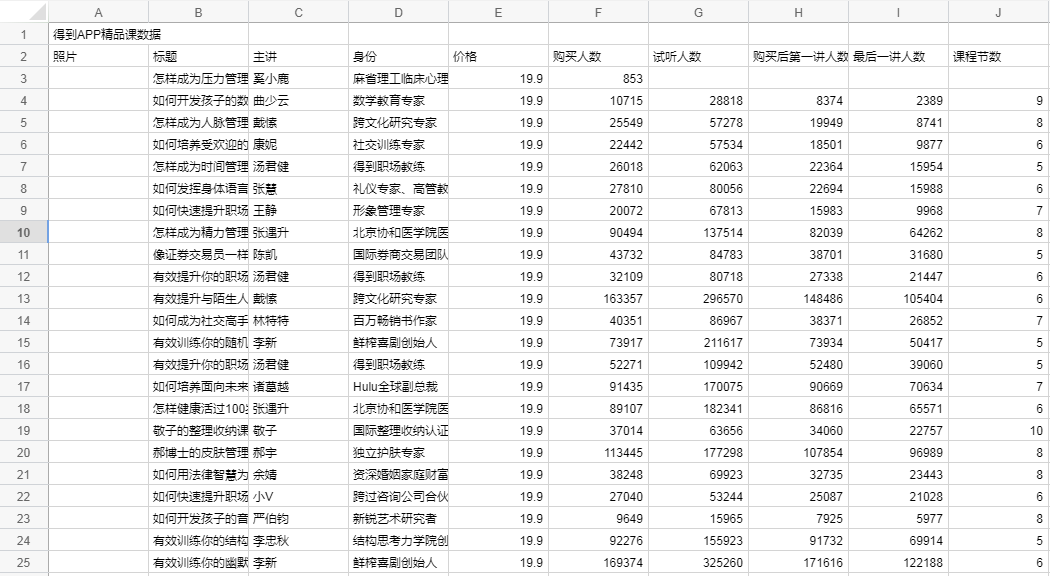Select row 25 header
The image size is (1050, 576).
(23, 563)
